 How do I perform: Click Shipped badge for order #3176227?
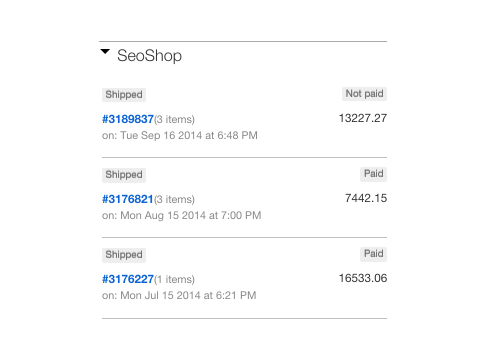point(124,255)
